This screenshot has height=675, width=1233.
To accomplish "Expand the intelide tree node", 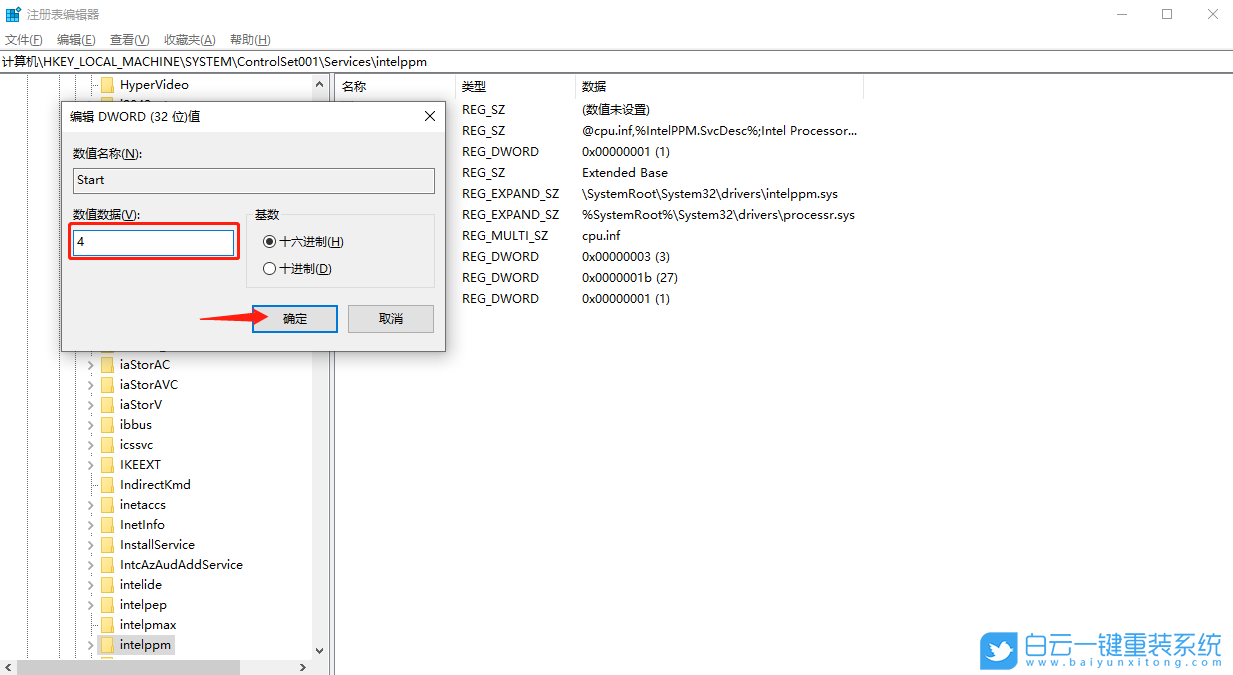I will click(x=90, y=584).
